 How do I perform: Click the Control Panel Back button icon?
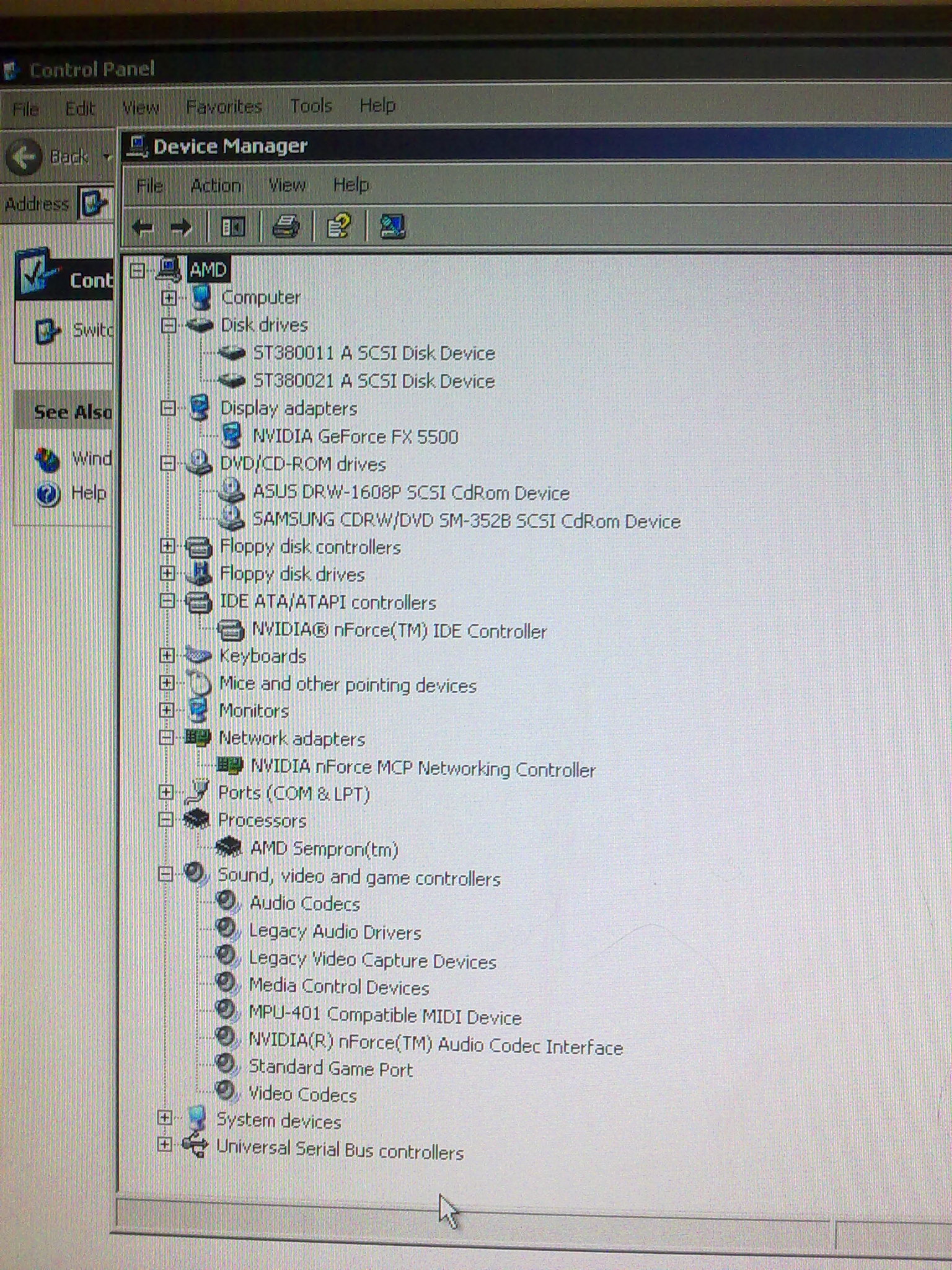[x=25, y=156]
